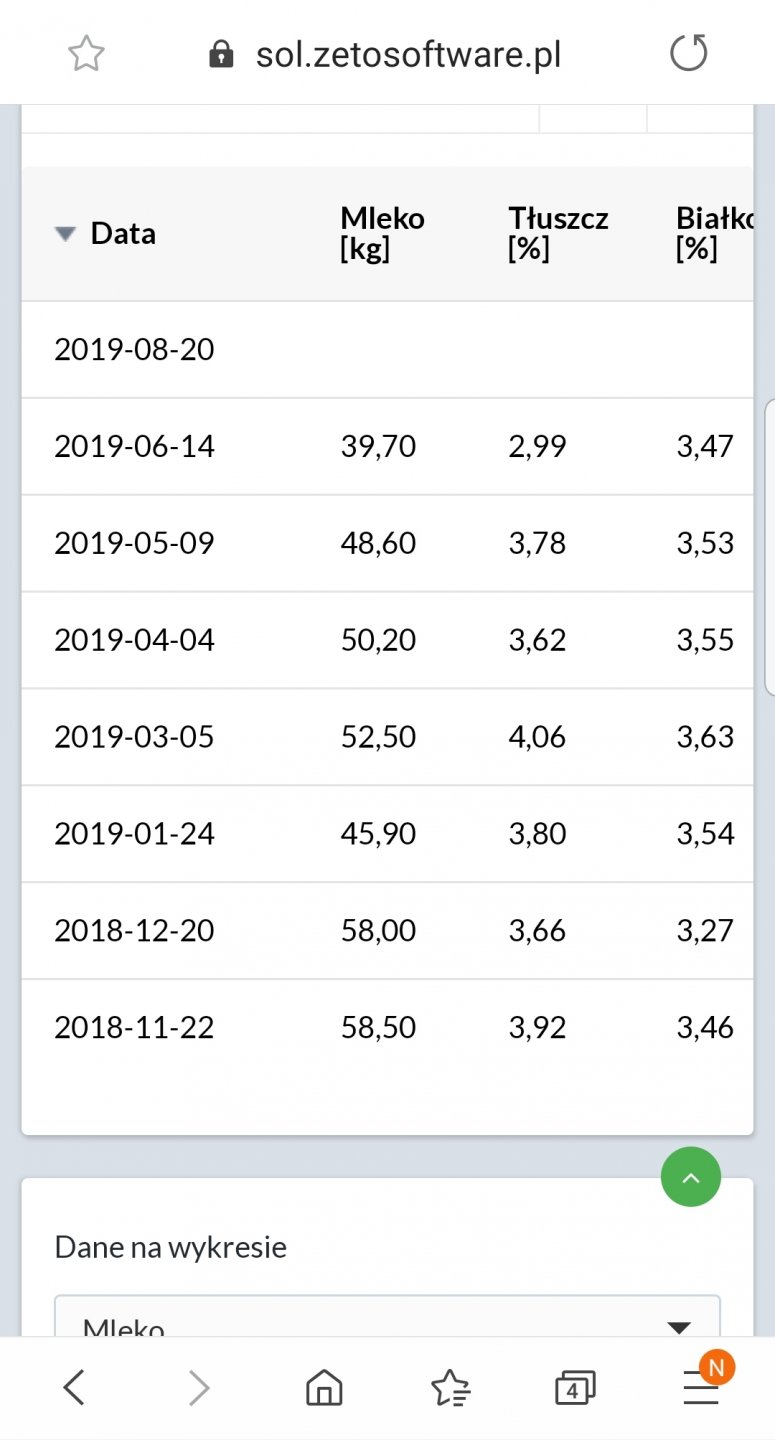Tap the padlock site security icon
Viewport: 775px width, 1440px height.
221,54
